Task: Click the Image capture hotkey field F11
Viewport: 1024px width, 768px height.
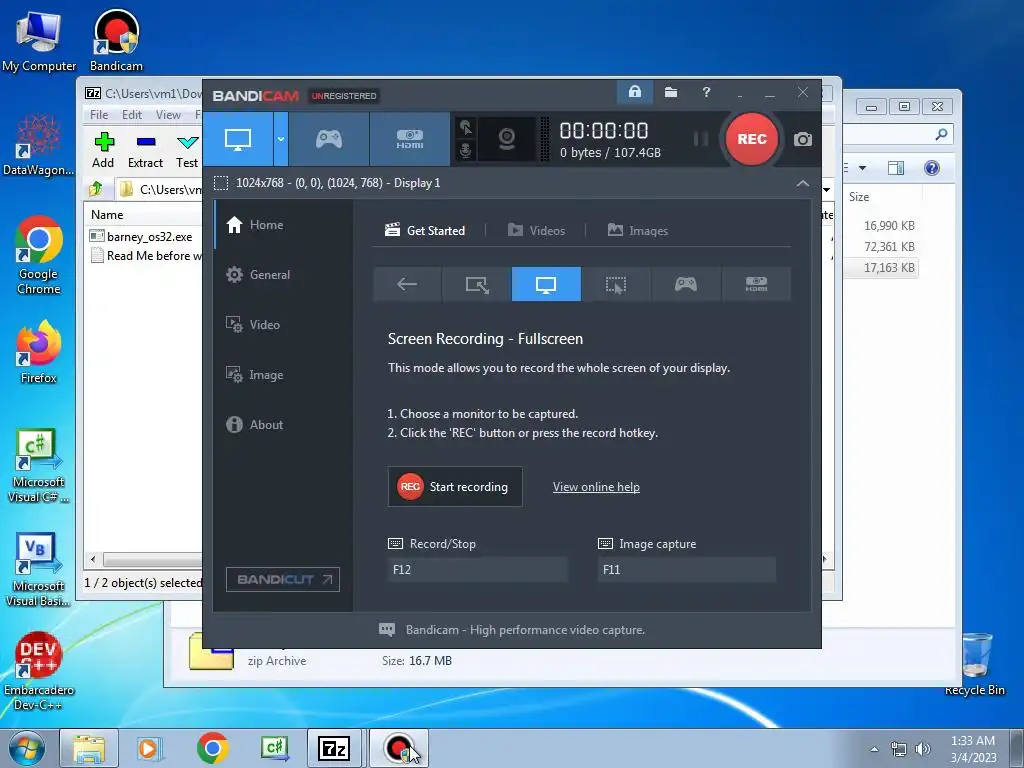Action: [x=686, y=569]
